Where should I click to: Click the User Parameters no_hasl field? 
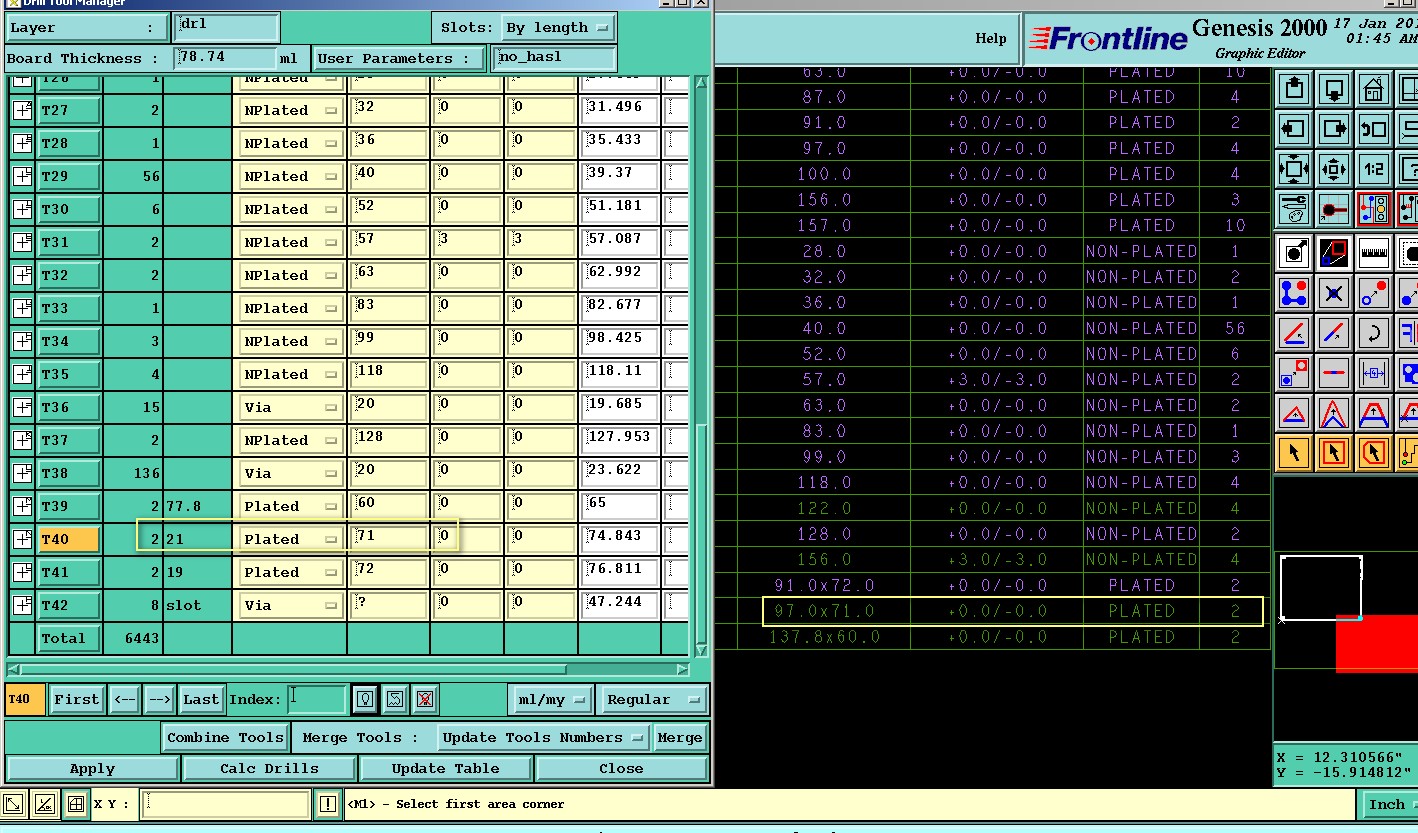point(554,58)
